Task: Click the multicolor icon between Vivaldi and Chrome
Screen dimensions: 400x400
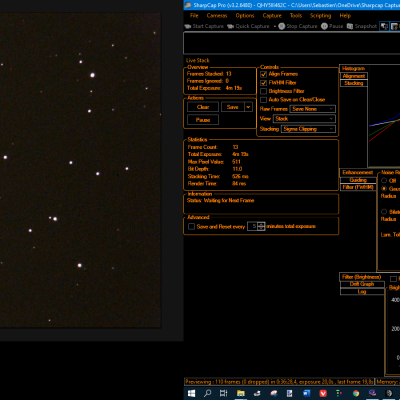Action: 339,393
